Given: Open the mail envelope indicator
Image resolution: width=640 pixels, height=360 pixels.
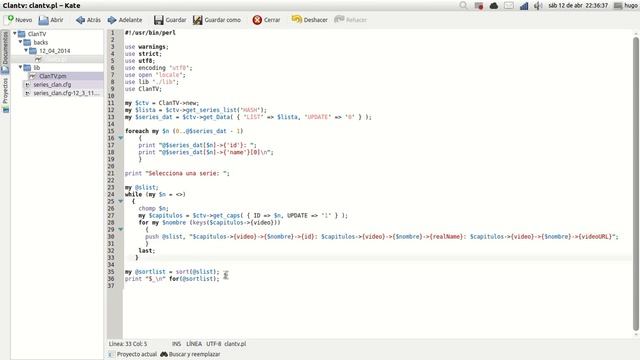Looking at the screenshot, I should click(x=509, y=6).
